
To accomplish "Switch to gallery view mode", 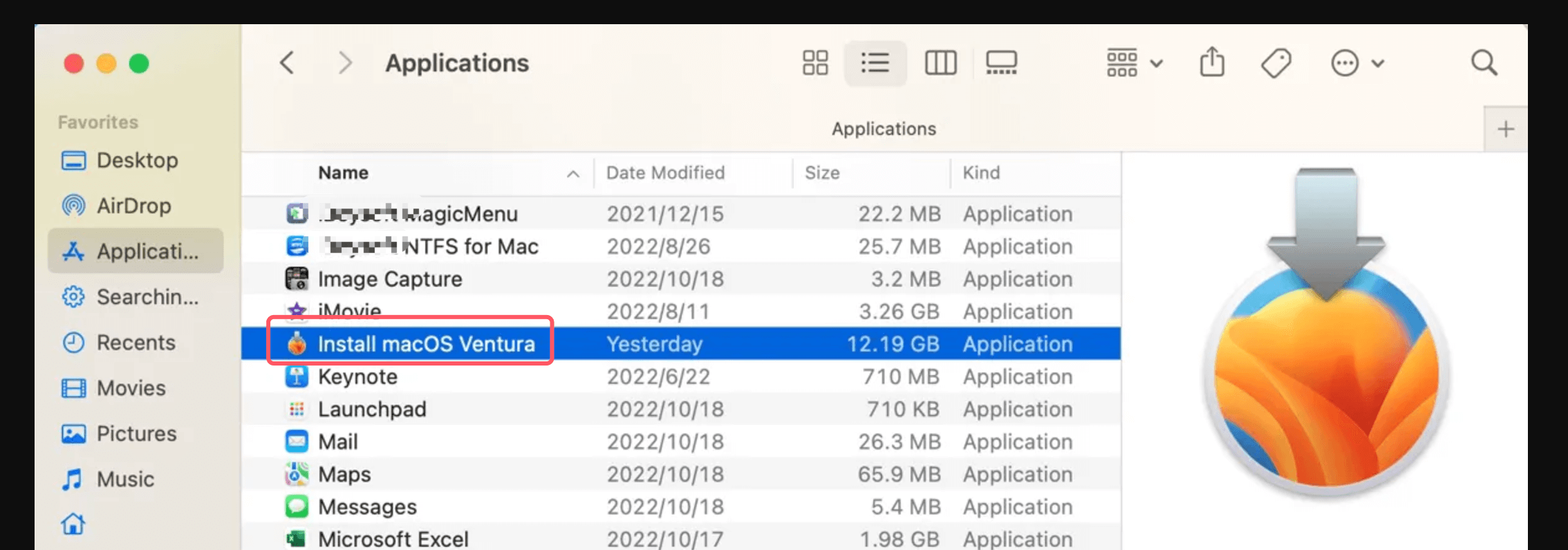I will 1000,63.
